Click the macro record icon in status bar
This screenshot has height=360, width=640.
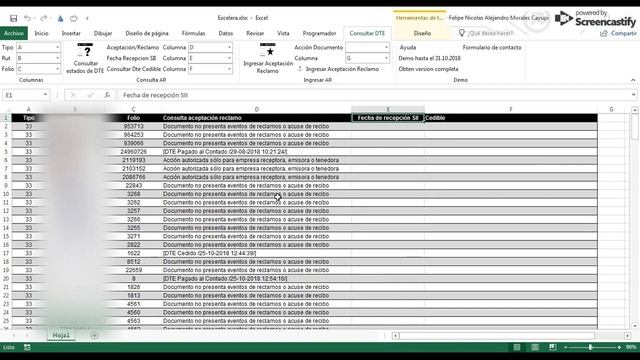[x=27, y=347]
